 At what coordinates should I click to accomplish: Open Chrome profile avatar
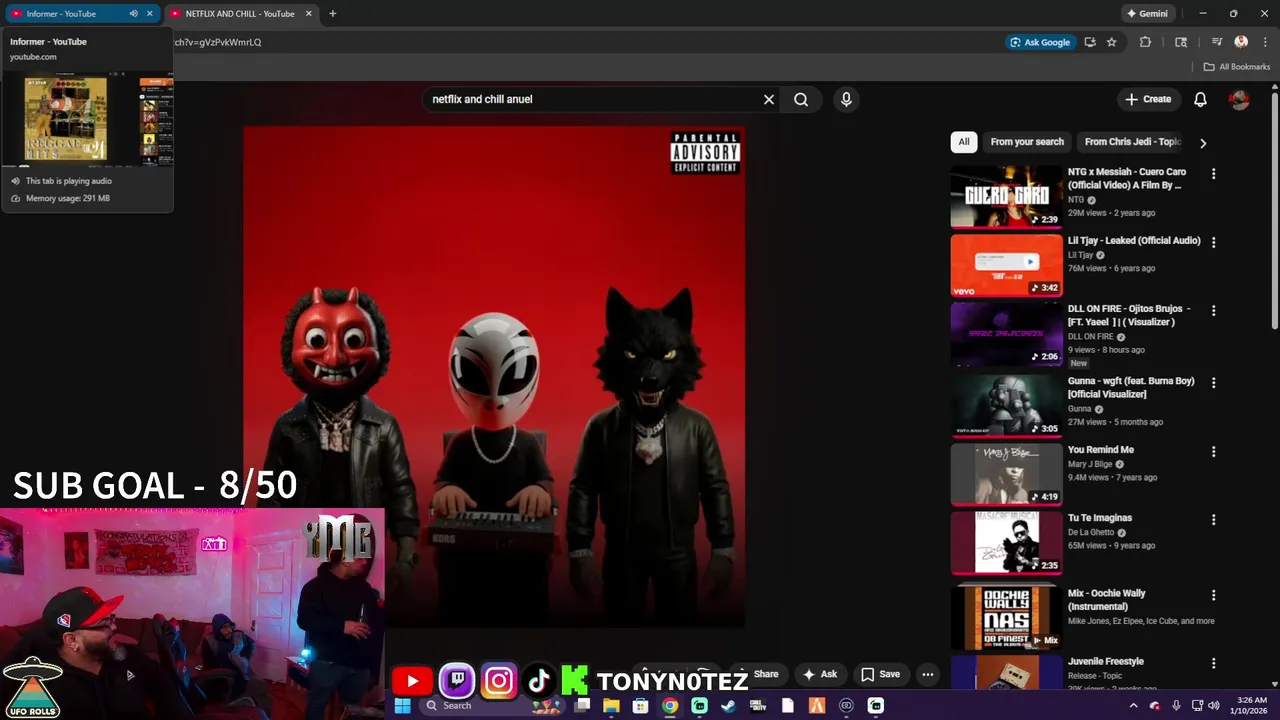pos(1241,42)
